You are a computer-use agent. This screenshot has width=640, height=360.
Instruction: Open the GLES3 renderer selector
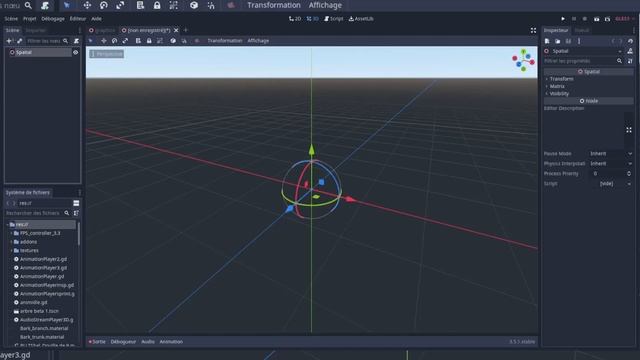(624, 19)
